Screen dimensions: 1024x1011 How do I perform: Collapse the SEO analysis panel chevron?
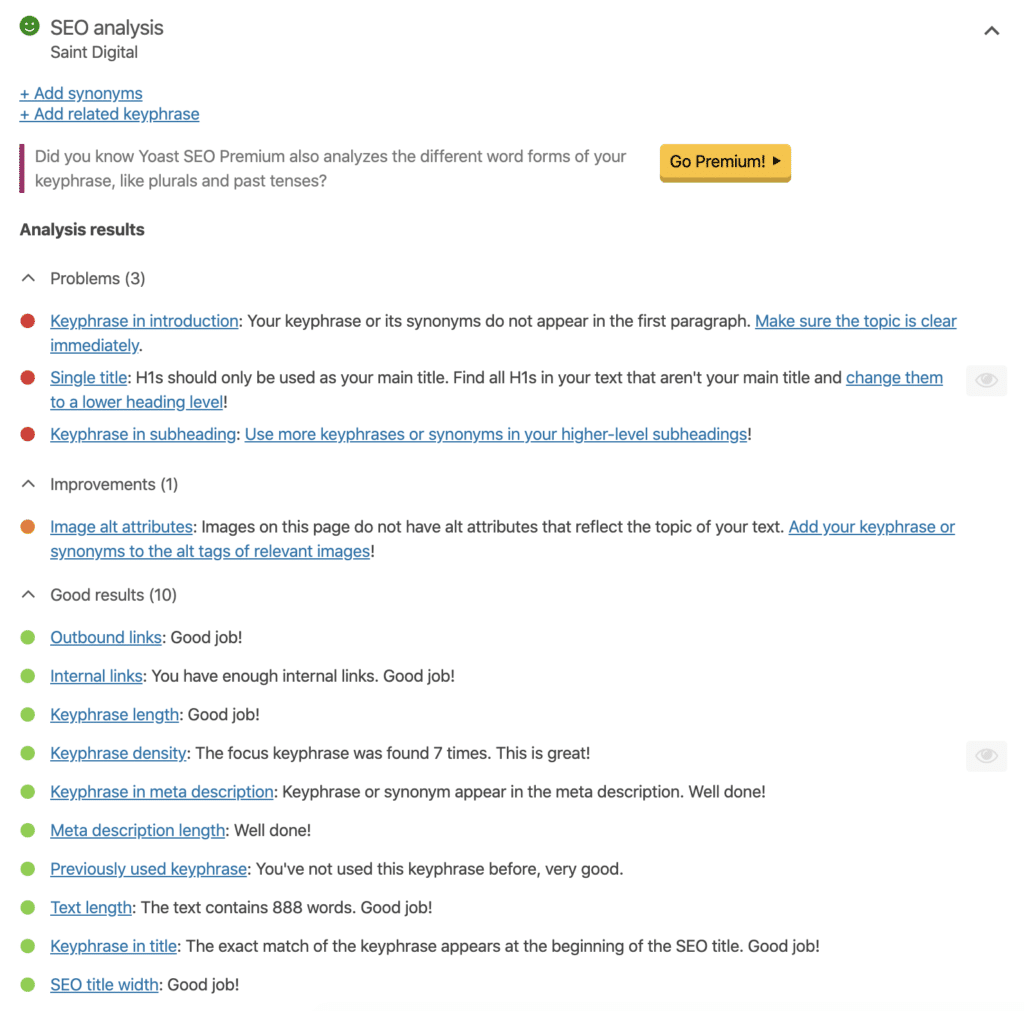(991, 30)
